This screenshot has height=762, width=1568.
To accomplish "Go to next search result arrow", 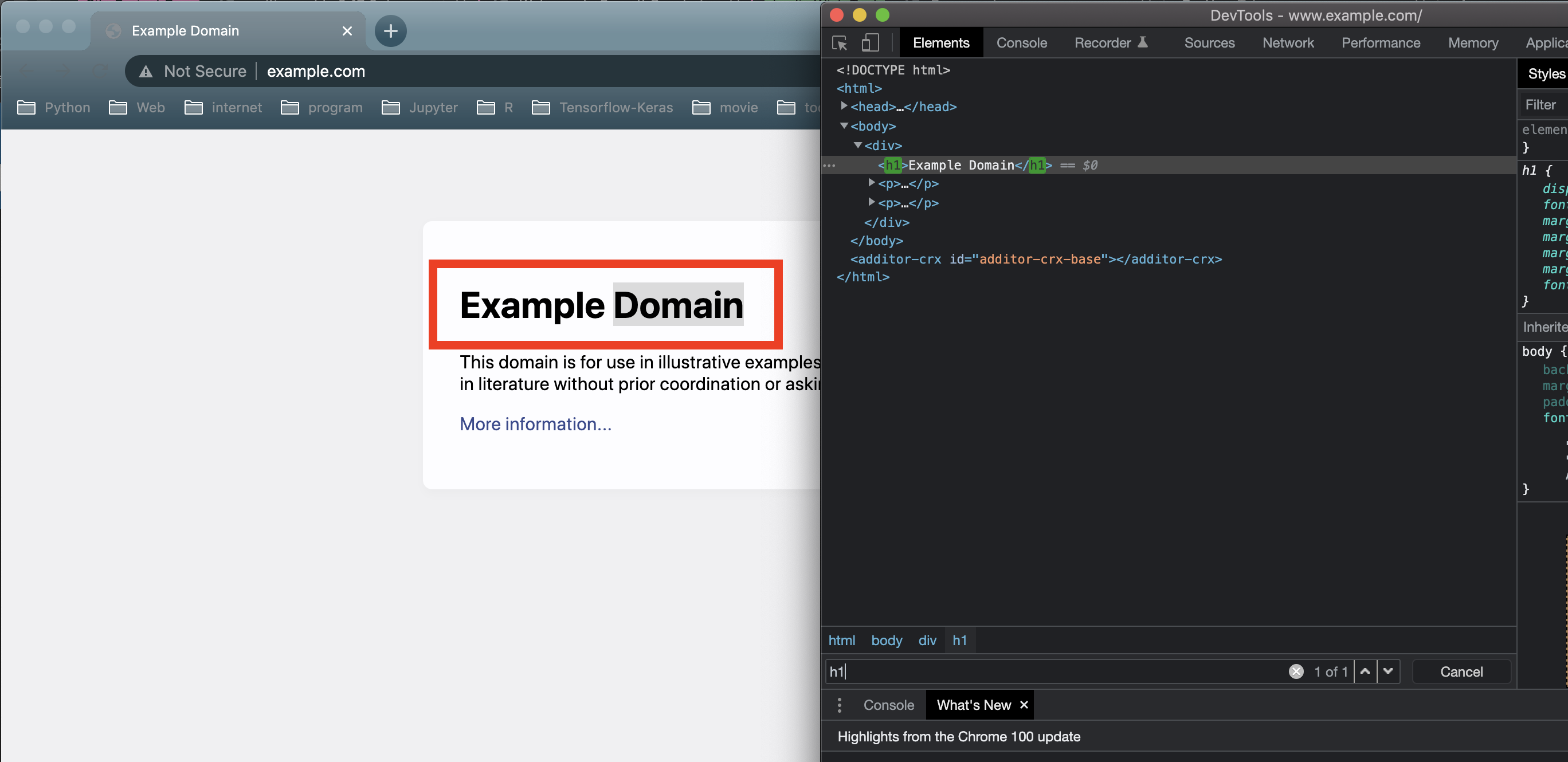I will click(1388, 671).
